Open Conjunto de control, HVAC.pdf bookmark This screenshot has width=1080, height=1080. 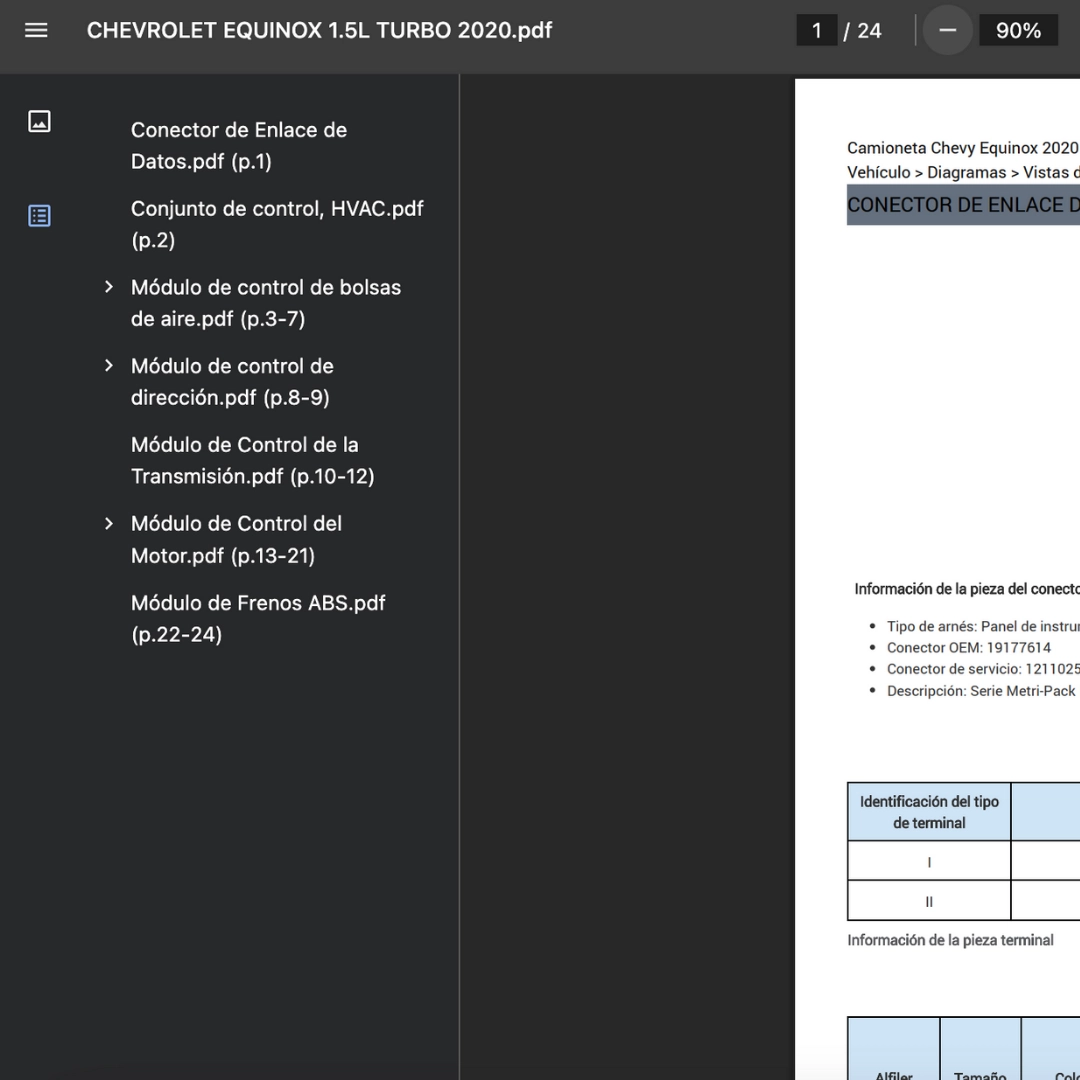277,224
